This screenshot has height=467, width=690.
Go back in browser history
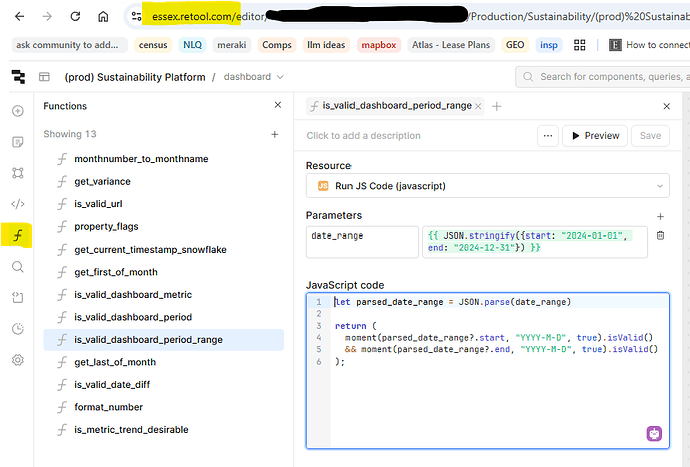click(19, 17)
